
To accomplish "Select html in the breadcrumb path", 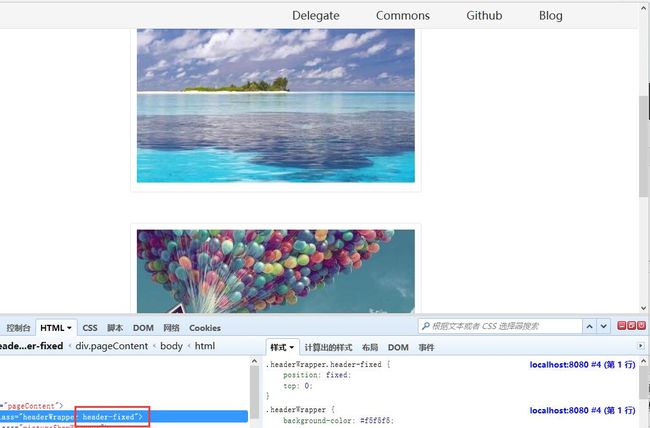I will coord(205,346).
